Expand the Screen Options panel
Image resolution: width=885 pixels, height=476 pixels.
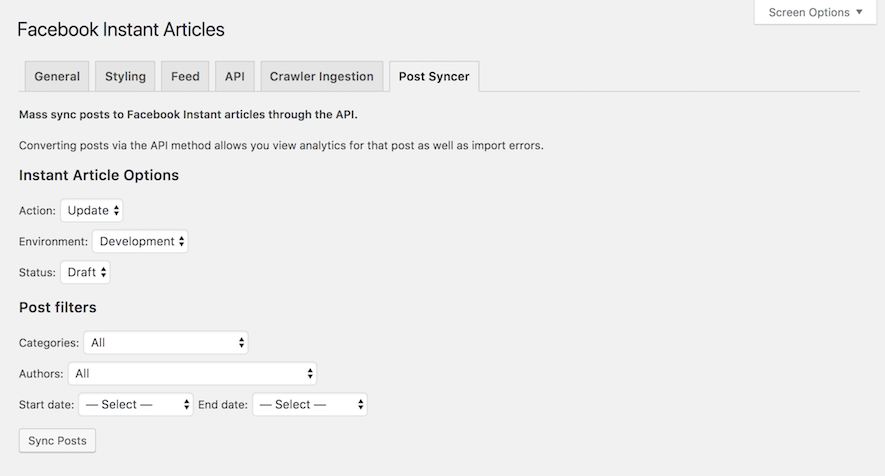click(x=816, y=12)
